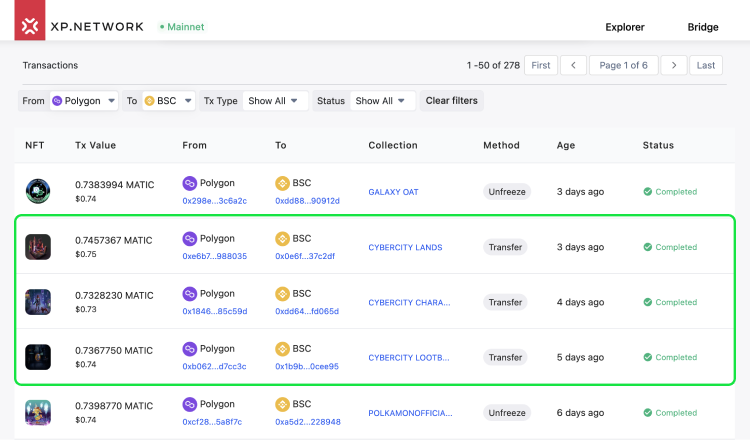This screenshot has height=440, width=750.
Task: Jump to the Last page
Action: tap(706, 66)
